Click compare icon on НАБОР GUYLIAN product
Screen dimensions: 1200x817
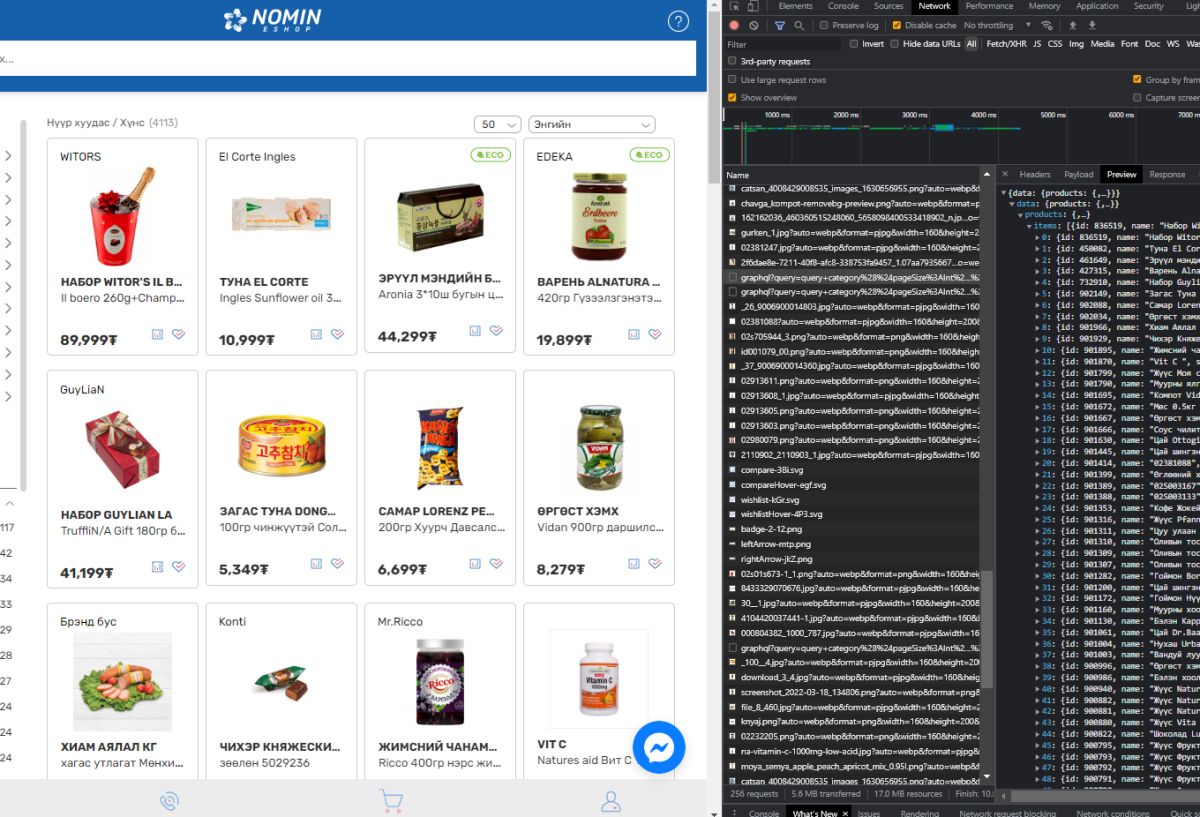(157, 566)
